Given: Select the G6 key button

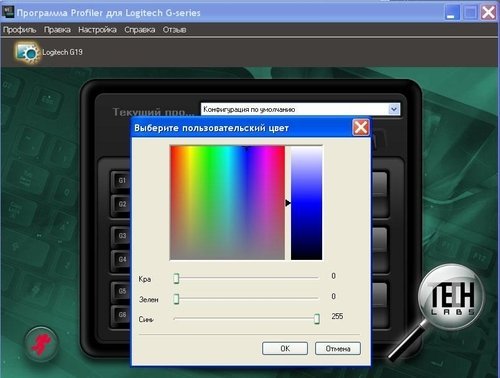Looking at the screenshot, I should (x=121, y=314).
